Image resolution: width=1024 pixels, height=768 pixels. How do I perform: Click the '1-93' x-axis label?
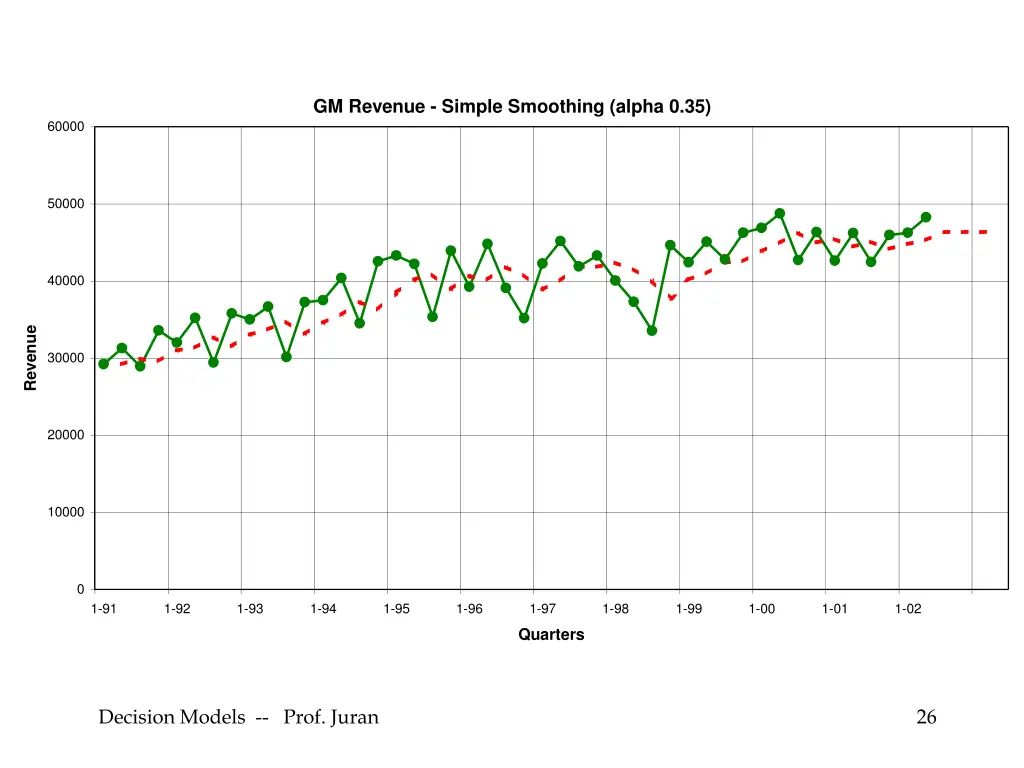pyautogui.click(x=250, y=609)
